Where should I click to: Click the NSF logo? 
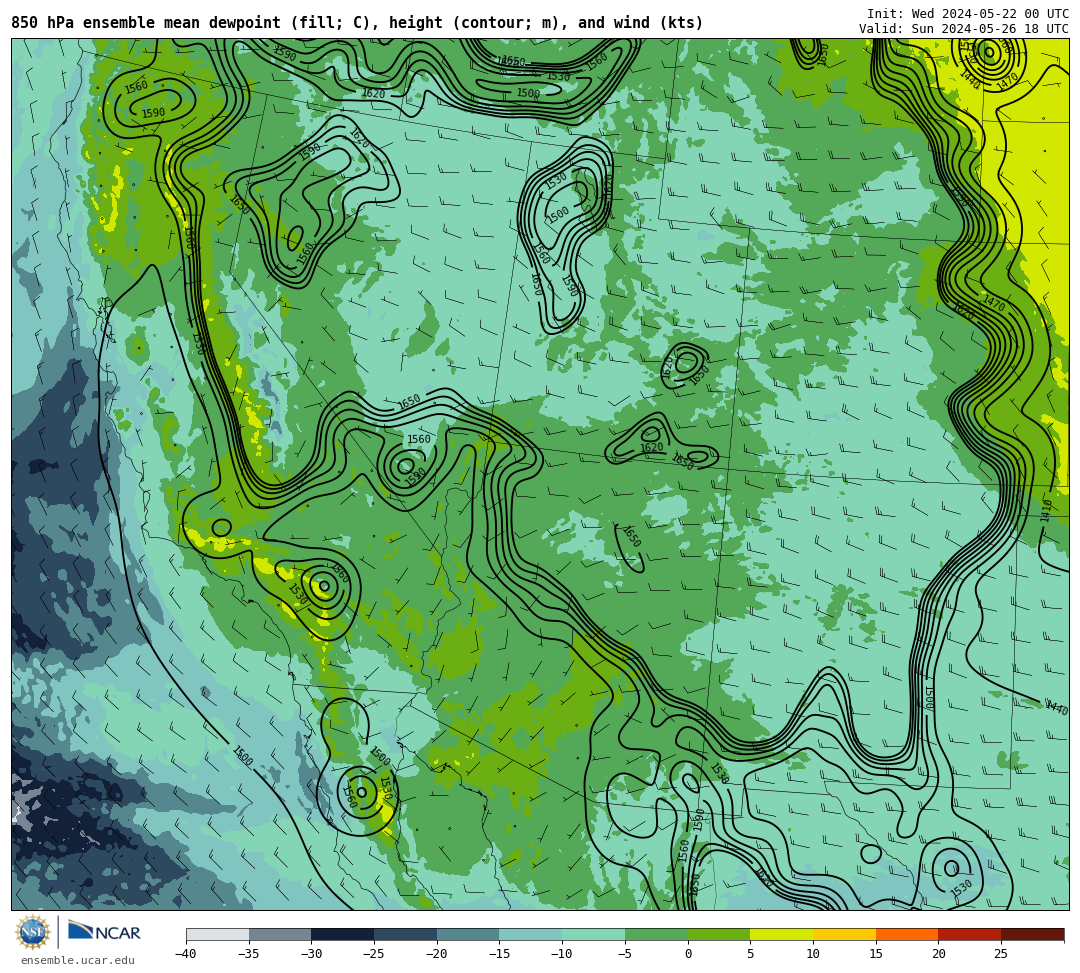click(x=33, y=932)
